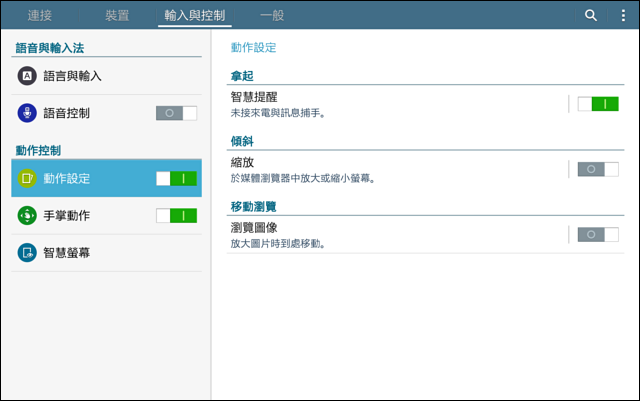
Task: Open the three-dot overflow menu
Action: coord(623,16)
